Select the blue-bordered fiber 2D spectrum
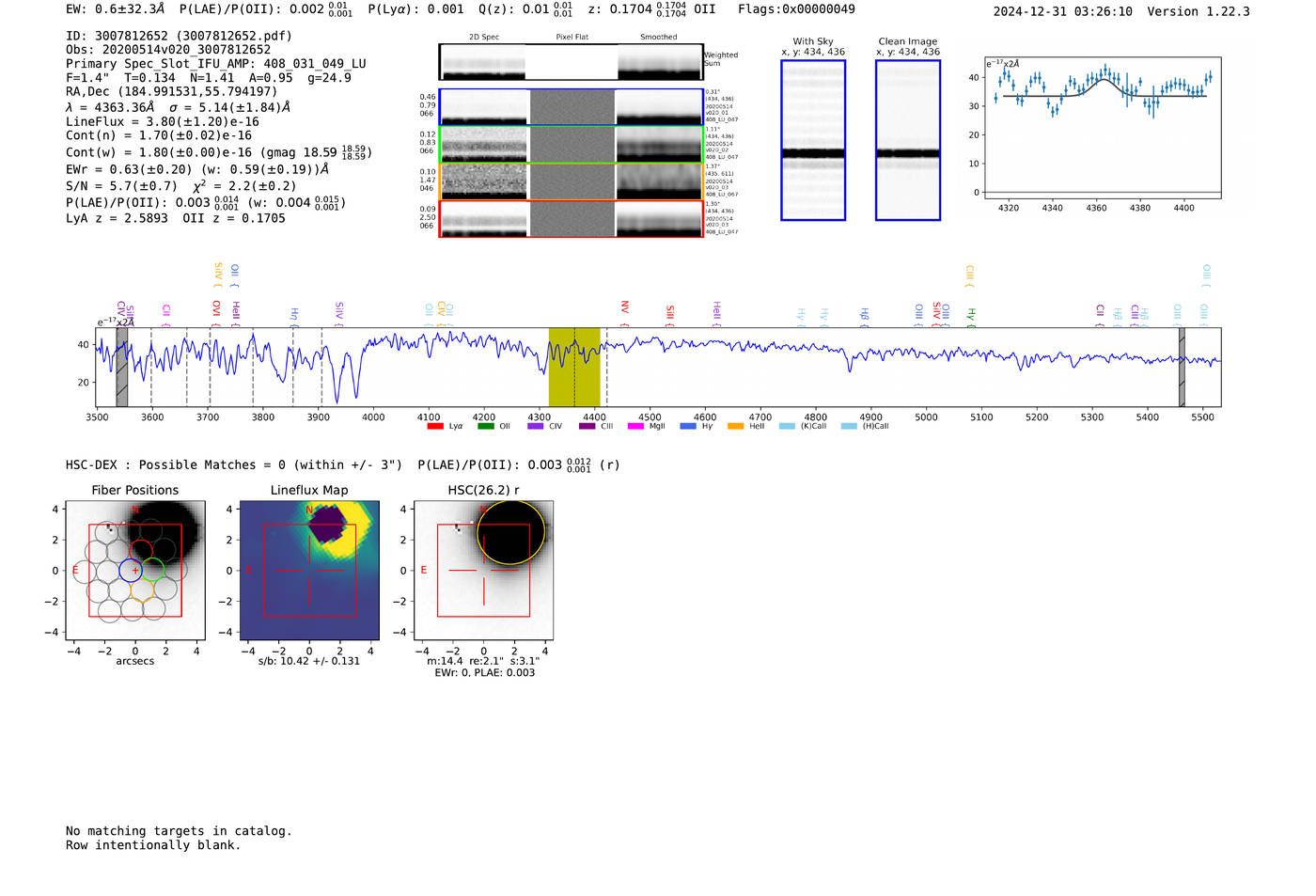 tap(571, 107)
